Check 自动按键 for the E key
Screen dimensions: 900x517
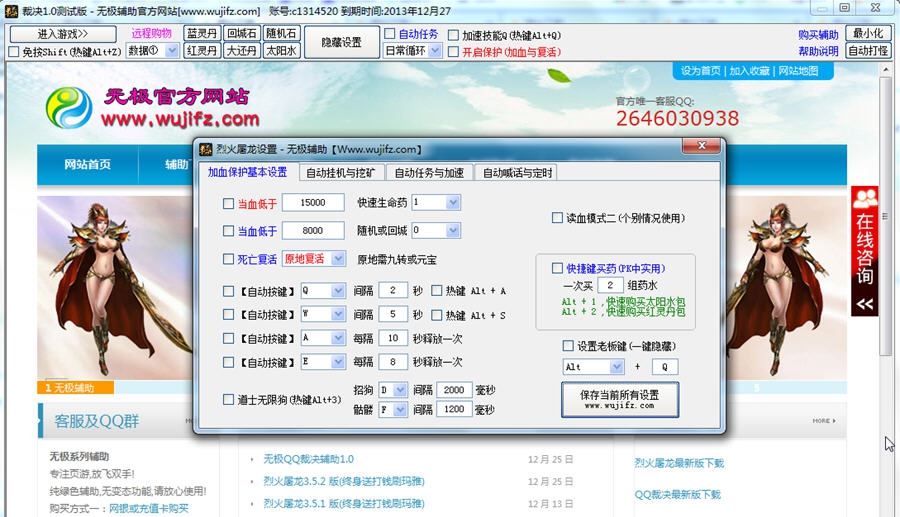pos(228,362)
